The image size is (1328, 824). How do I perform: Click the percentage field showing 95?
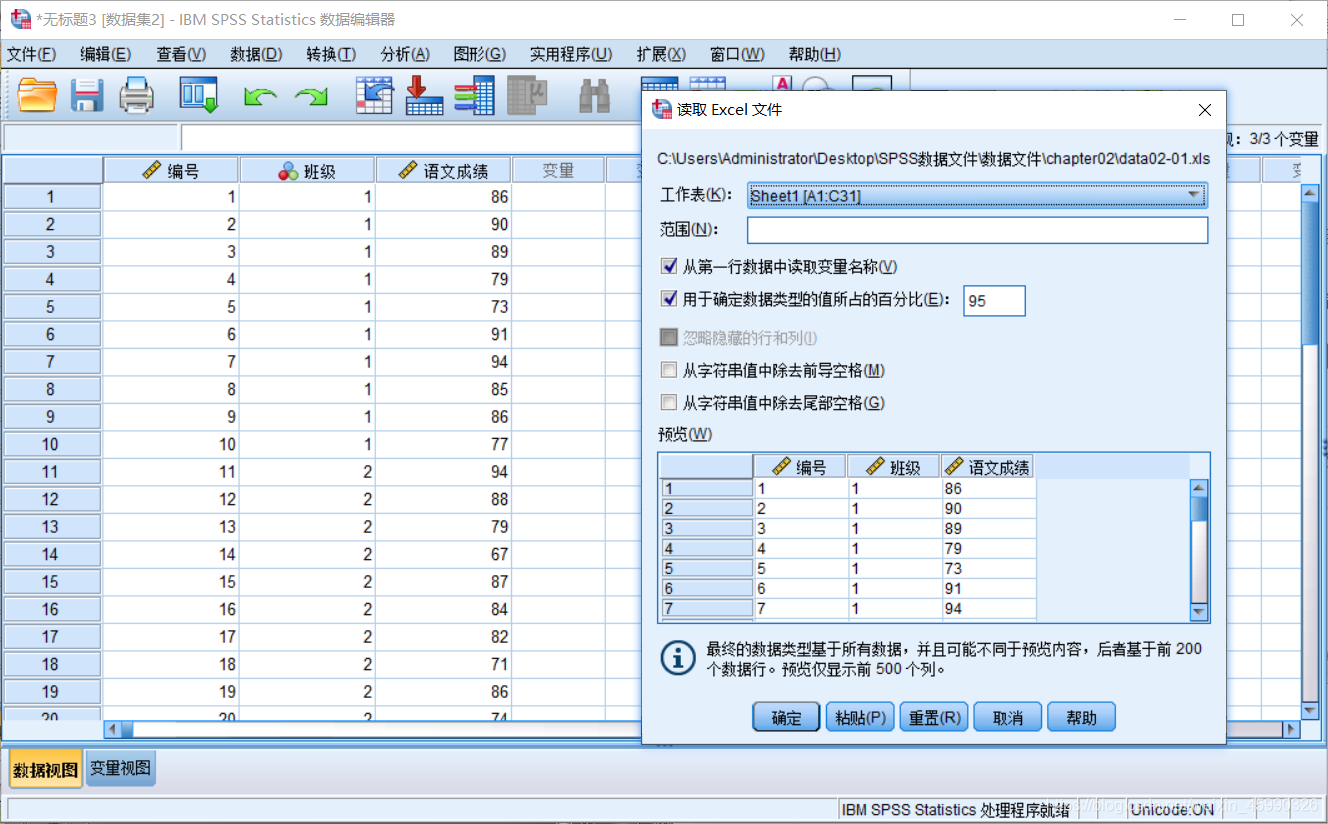click(x=994, y=300)
